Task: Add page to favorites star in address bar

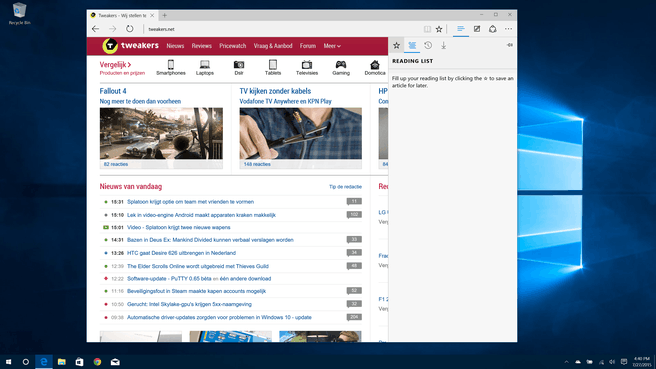Action: pos(439,29)
